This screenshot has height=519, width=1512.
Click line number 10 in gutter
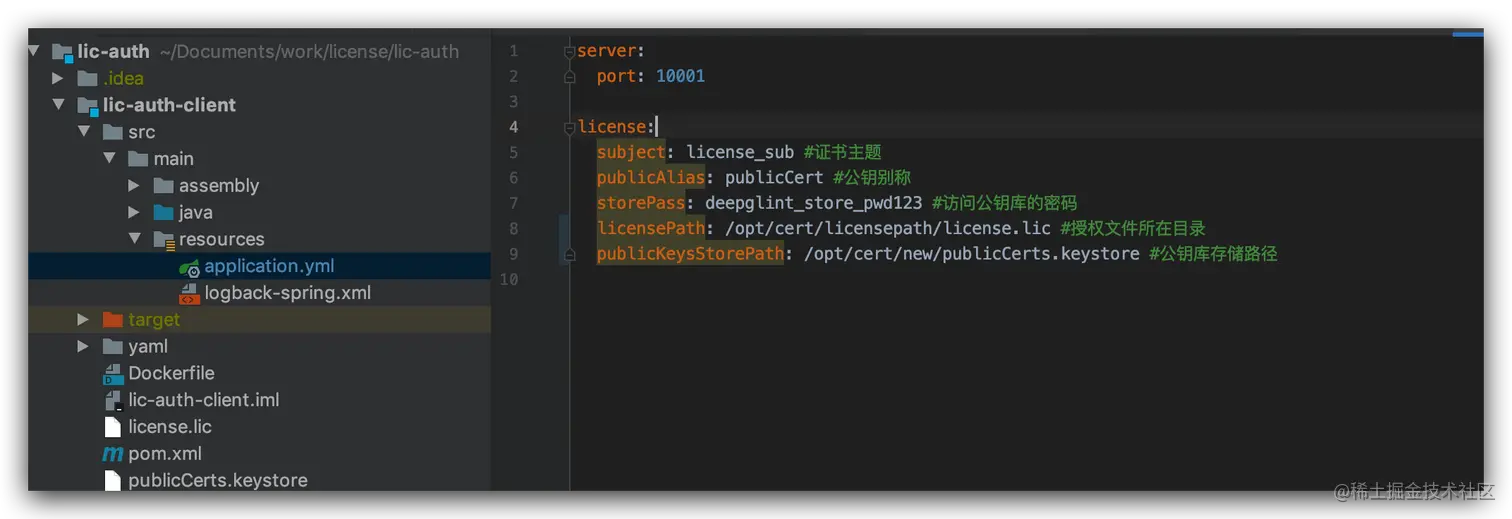coord(509,279)
